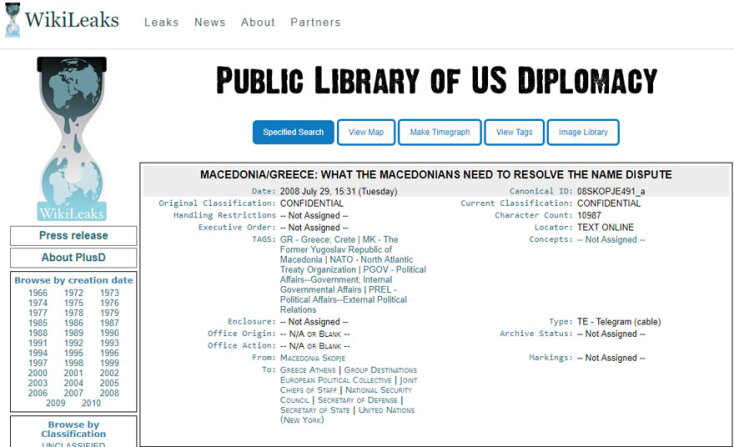
Task: Open the About menu item
Action: pyautogui.click(x=258, y=22)
